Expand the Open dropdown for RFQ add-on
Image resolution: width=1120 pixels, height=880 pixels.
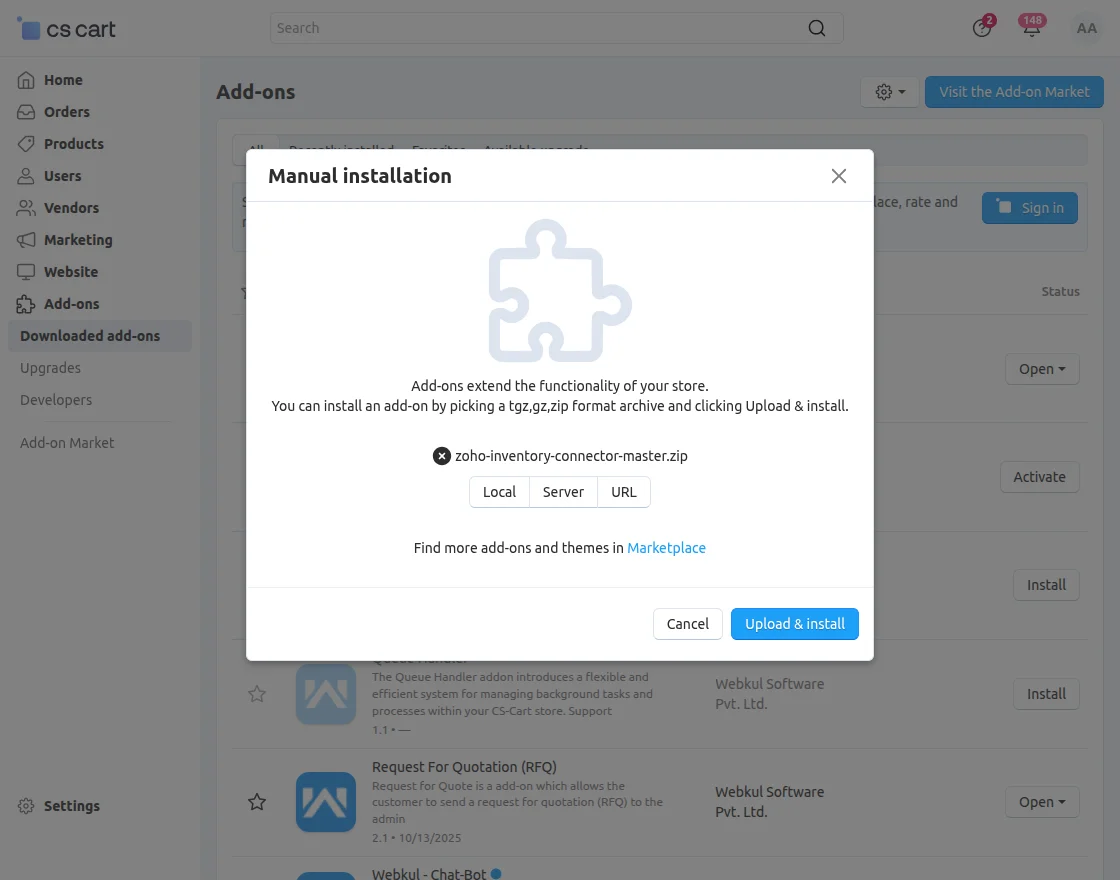click(1042, 802)
